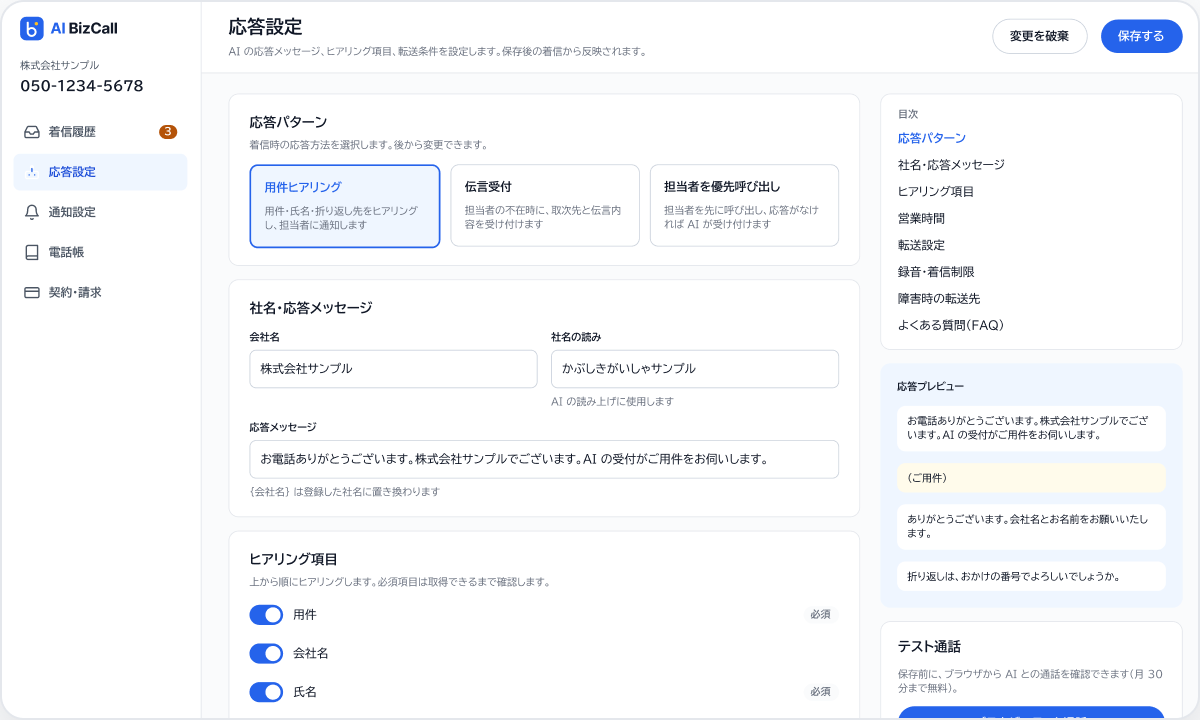This screenshot has width=1200, height=720.
Task: Click the 着信履歴 inbox icon
Action: (32, 132)
